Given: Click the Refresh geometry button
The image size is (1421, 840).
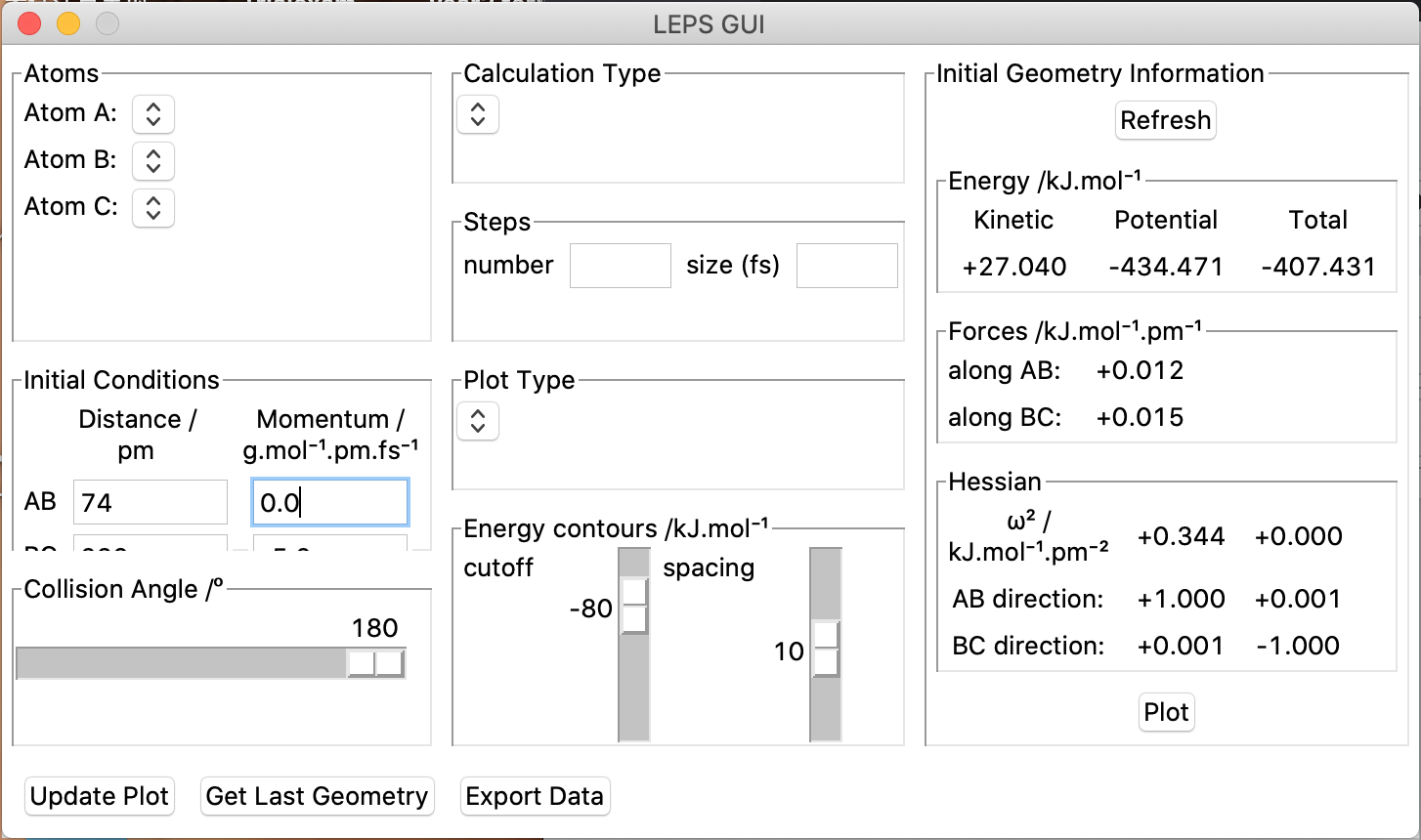Looking at the screenshot, I should tap(1166, 120).
